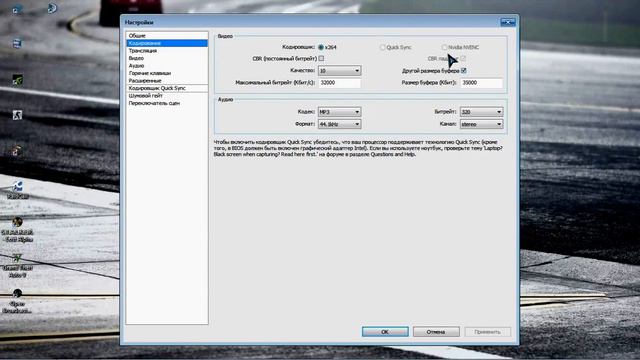Select the Quick Sync encoder radio button
Image resolution: width=640 pixels, height=360 pixels.
(x=382, y=47)
